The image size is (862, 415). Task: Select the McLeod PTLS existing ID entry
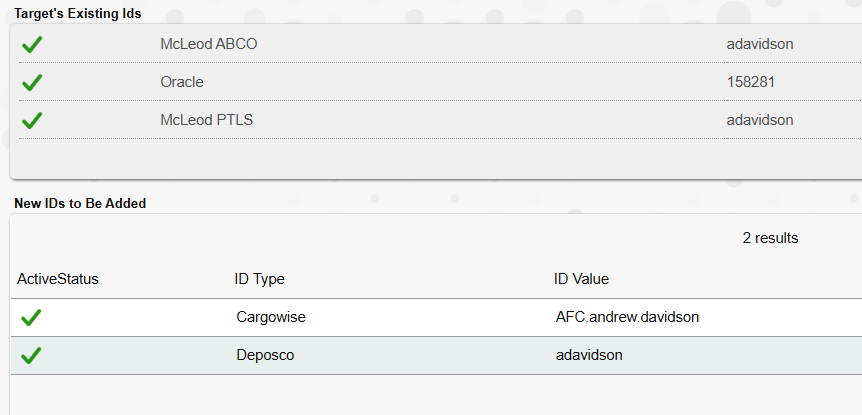(x=207, y=120)
